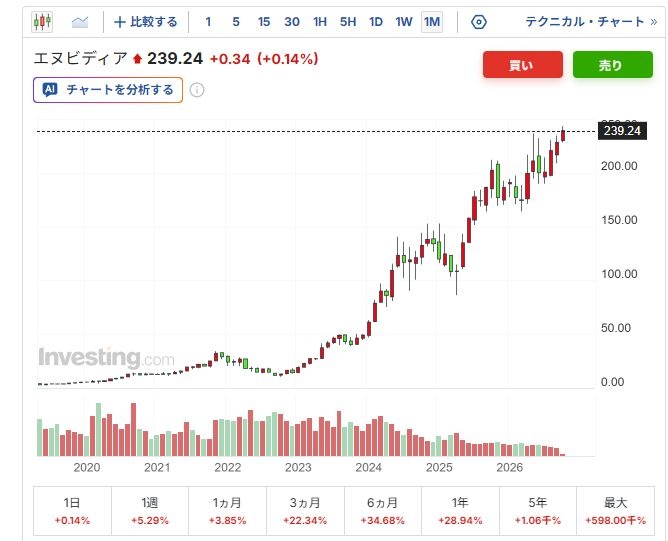Open the テクニカル・チャート link
This screenshot has width=668, height=541.
(591, 22)
